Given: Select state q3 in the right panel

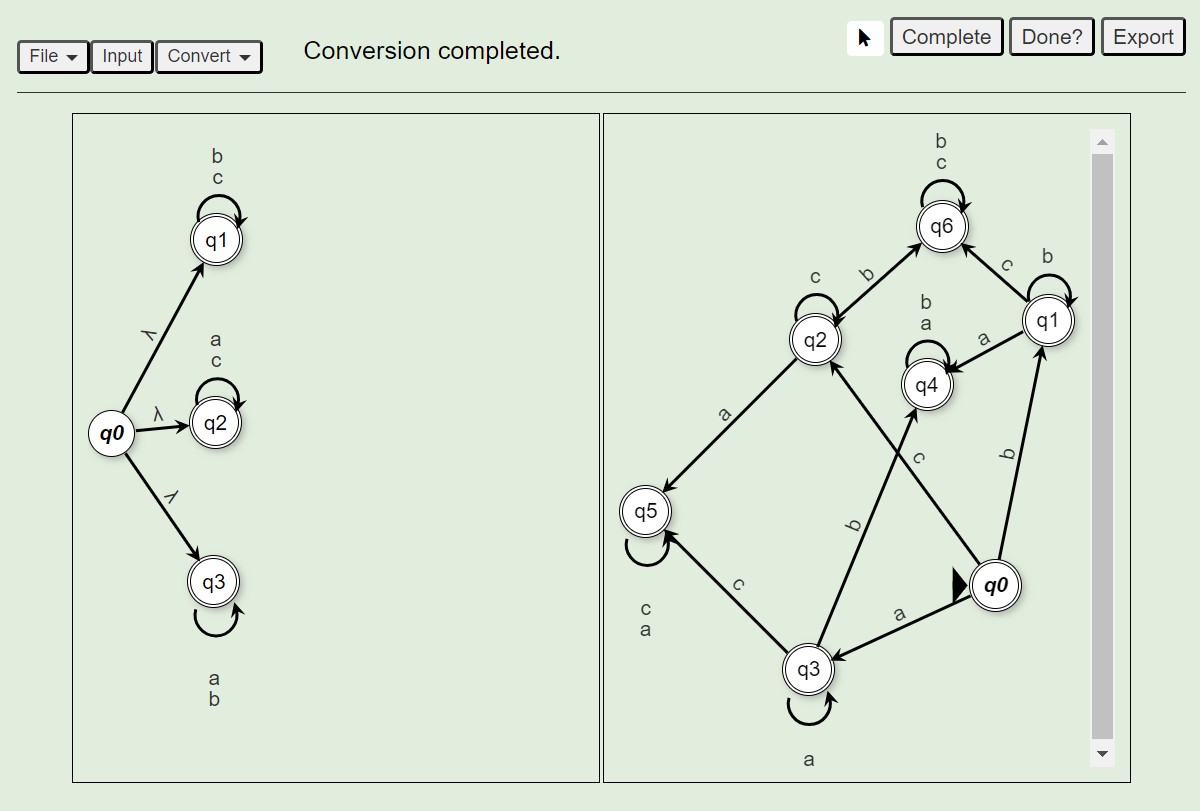Looking at the screenshot, I should pyautogui.click(x=808, y=669).
